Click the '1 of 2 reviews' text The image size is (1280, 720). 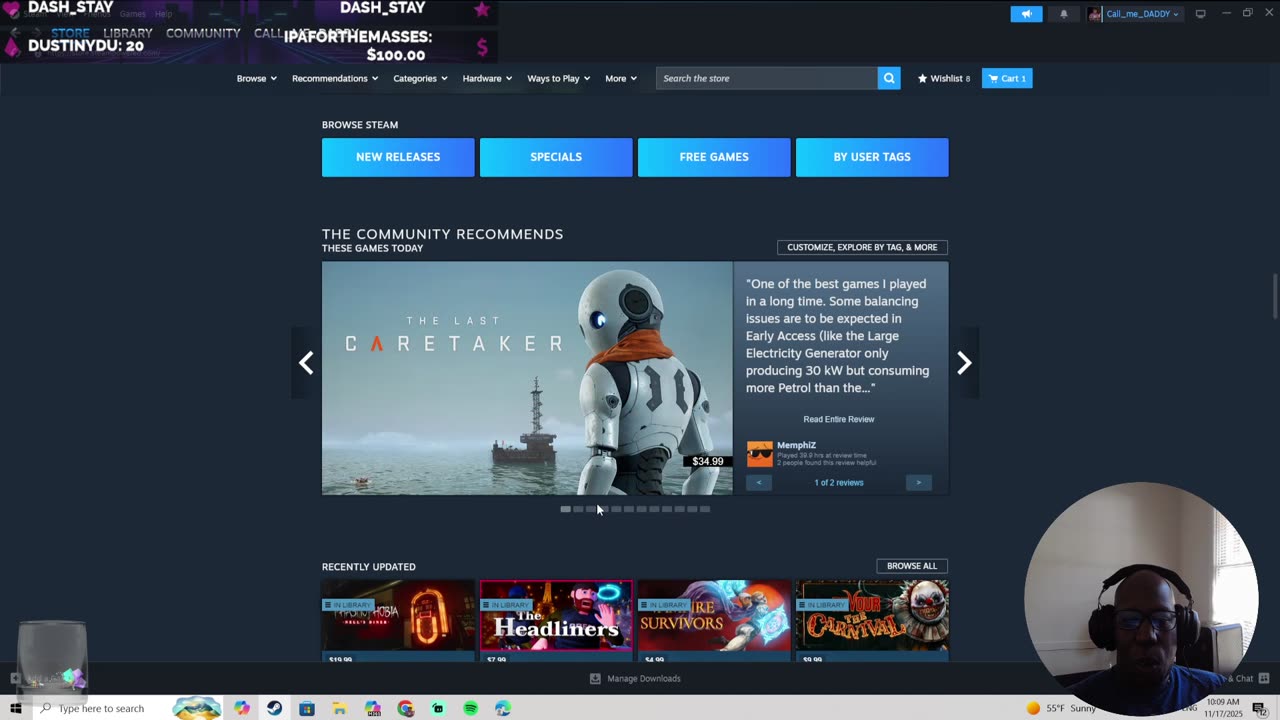[x=839, y=482]
